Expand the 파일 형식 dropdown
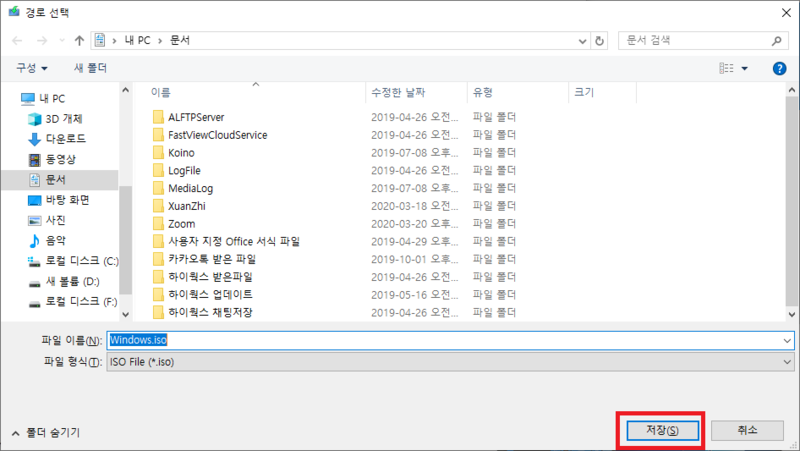The height and width of the screenshot is (451, 800). [787, 361]
